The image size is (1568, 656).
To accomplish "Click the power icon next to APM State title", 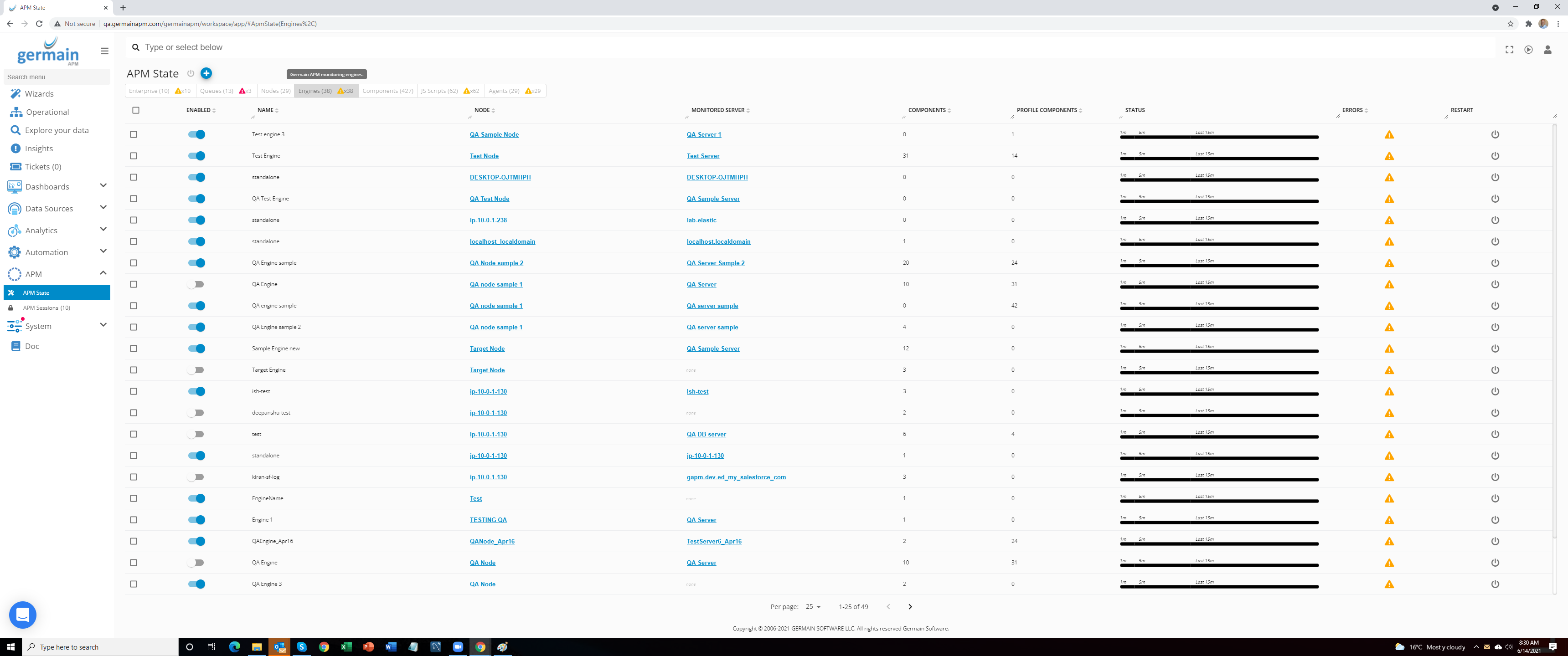I will [191, 74].
